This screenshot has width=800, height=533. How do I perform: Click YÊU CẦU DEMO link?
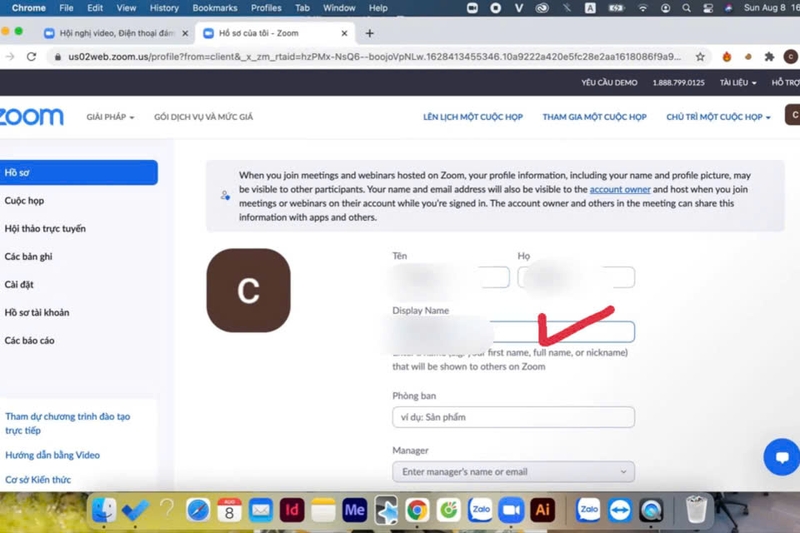coord(609,83)
